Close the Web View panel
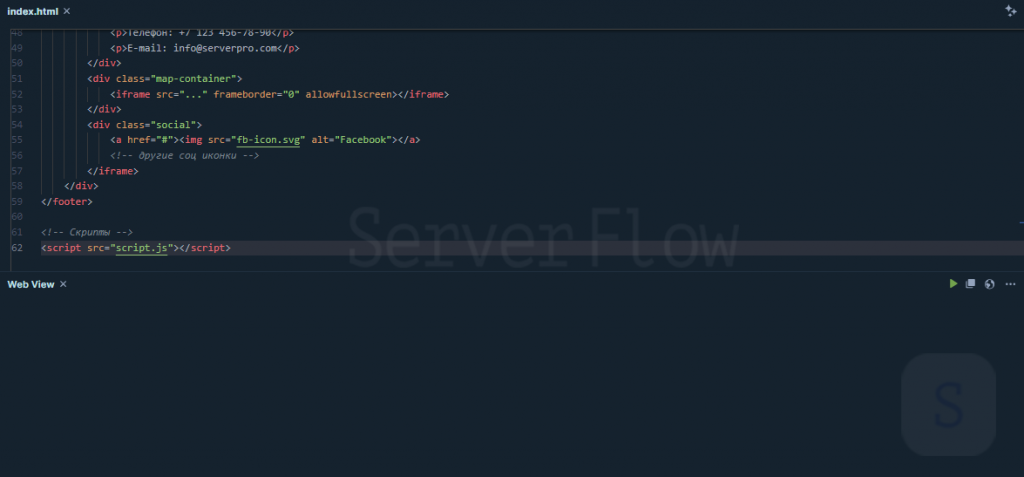This screenshot has width=1024, height=477. (x=63, y=284)
